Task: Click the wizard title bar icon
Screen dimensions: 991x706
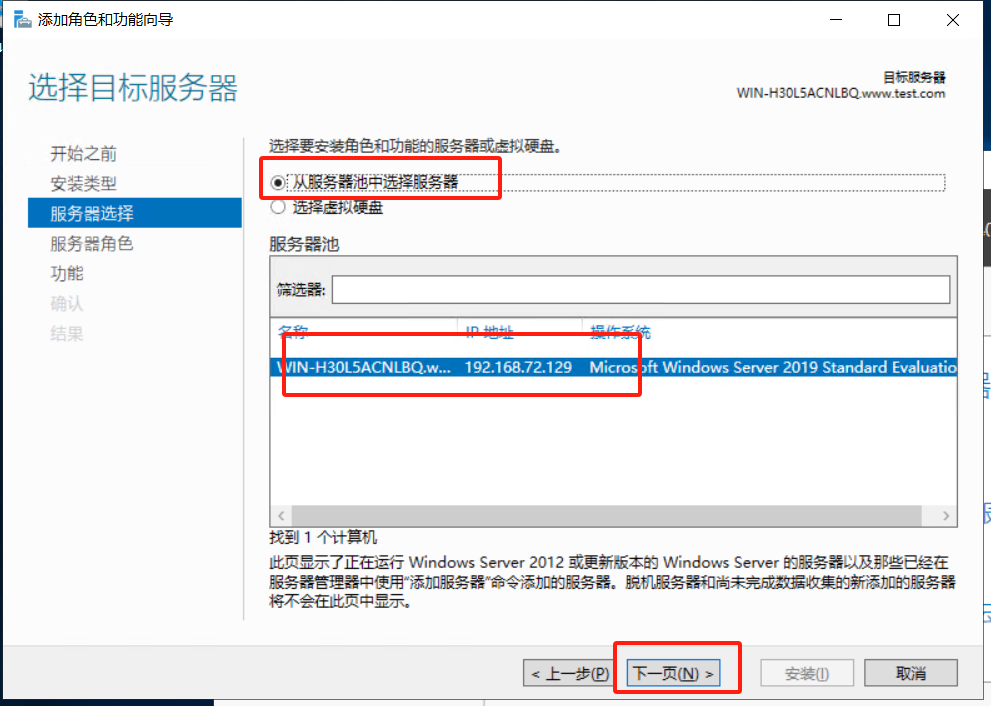Action: click(22, 20)
